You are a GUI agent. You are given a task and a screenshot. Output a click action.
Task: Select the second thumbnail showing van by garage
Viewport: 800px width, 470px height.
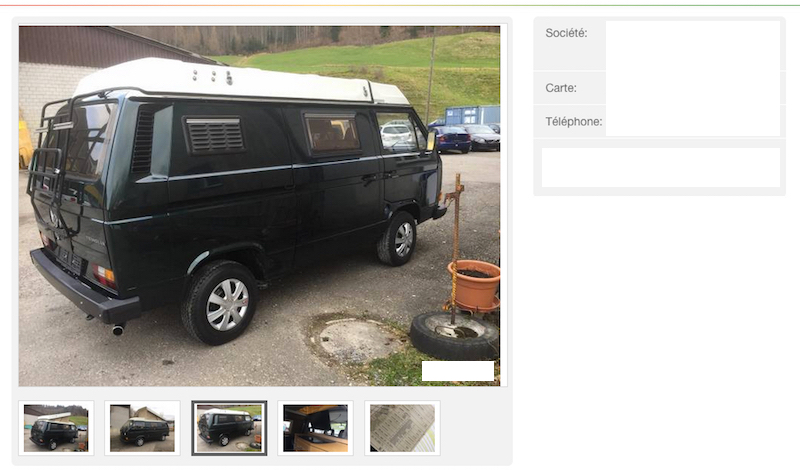[142, 428]
